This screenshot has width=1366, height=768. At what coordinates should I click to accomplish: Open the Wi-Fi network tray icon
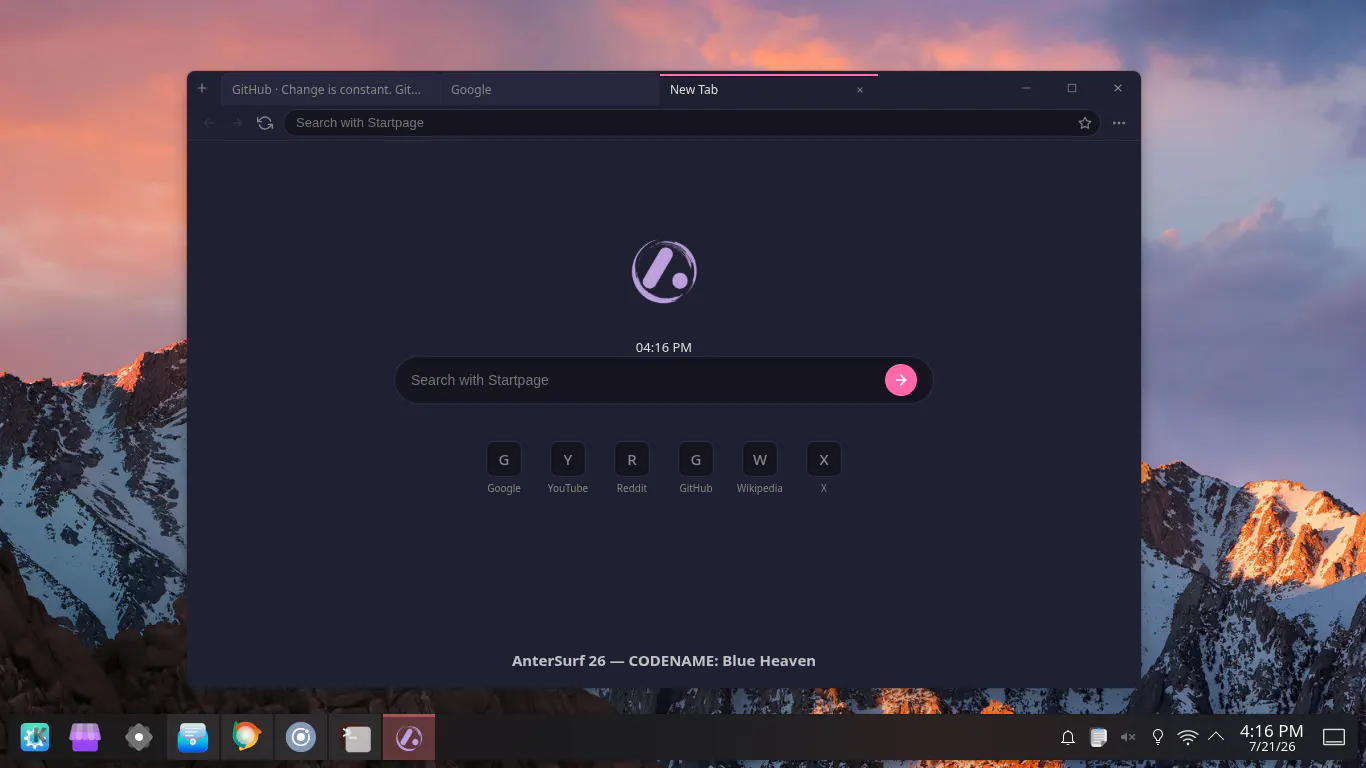[1188, 738]
